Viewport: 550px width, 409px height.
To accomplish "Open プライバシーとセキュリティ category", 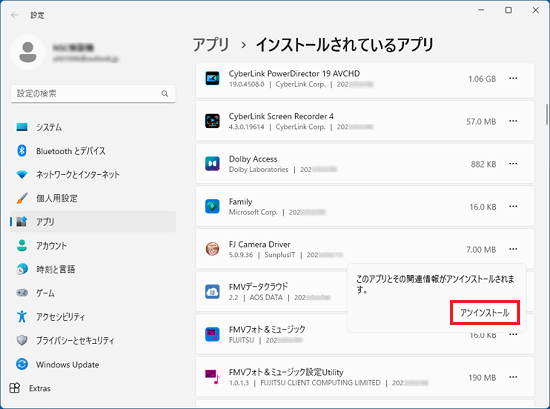I will click(93, 340).
